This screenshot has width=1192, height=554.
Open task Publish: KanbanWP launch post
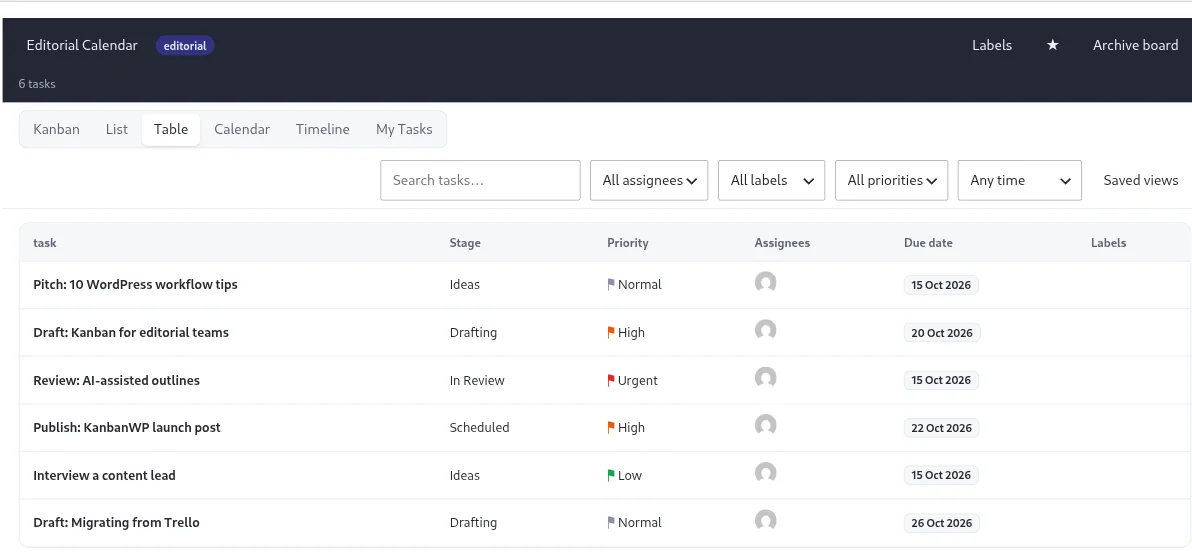tap(127, 428)
